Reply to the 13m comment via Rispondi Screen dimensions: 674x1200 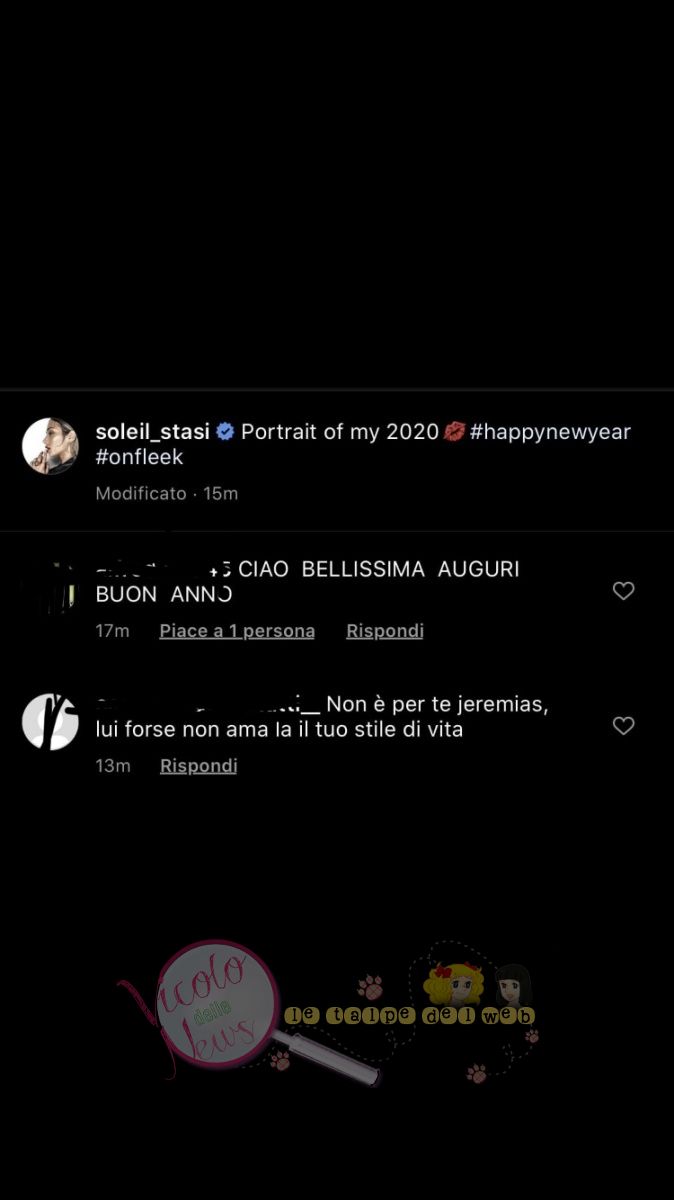(x=199, y=766)
